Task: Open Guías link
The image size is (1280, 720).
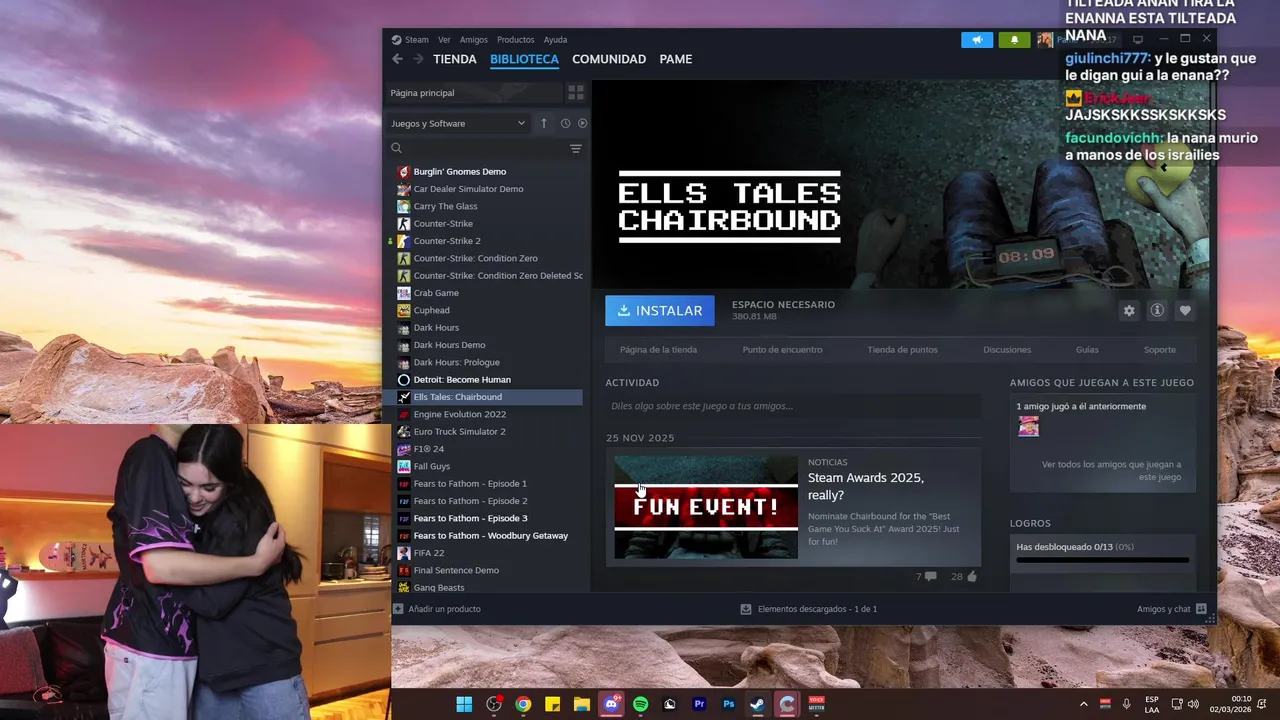Action: (1087, 350)
